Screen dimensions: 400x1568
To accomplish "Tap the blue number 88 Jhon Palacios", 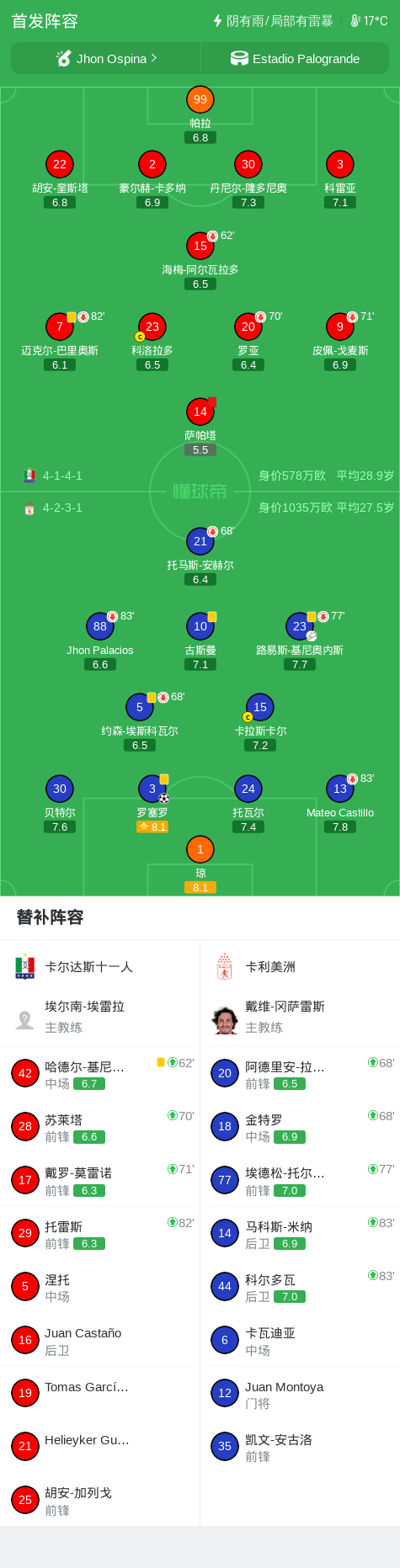I will pos(100,626).
